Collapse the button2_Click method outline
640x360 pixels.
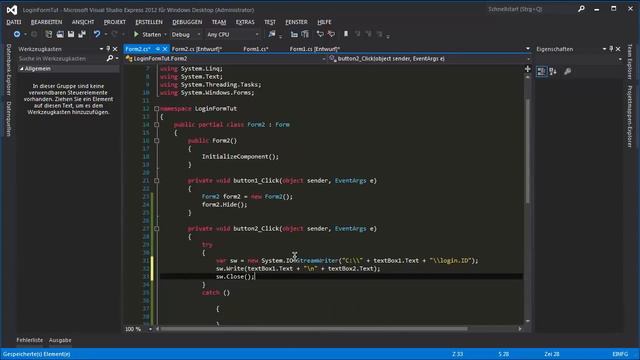[x=157, y=229]
